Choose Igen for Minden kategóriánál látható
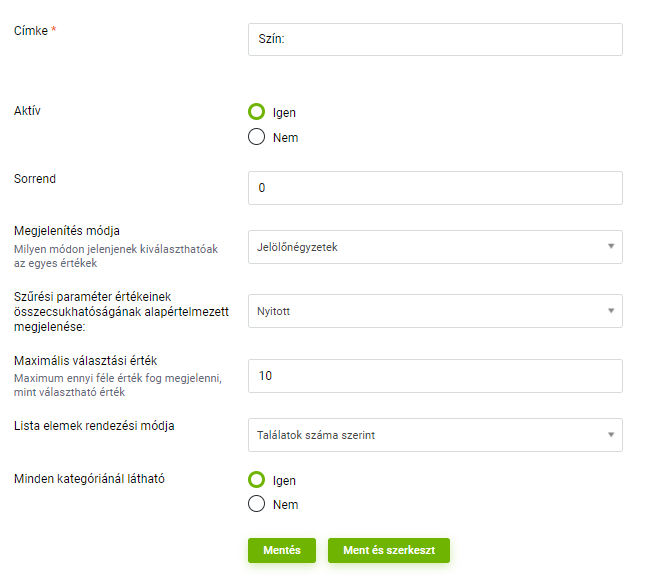The height and width of the screenshot is (578, 661). pos(256,480)
